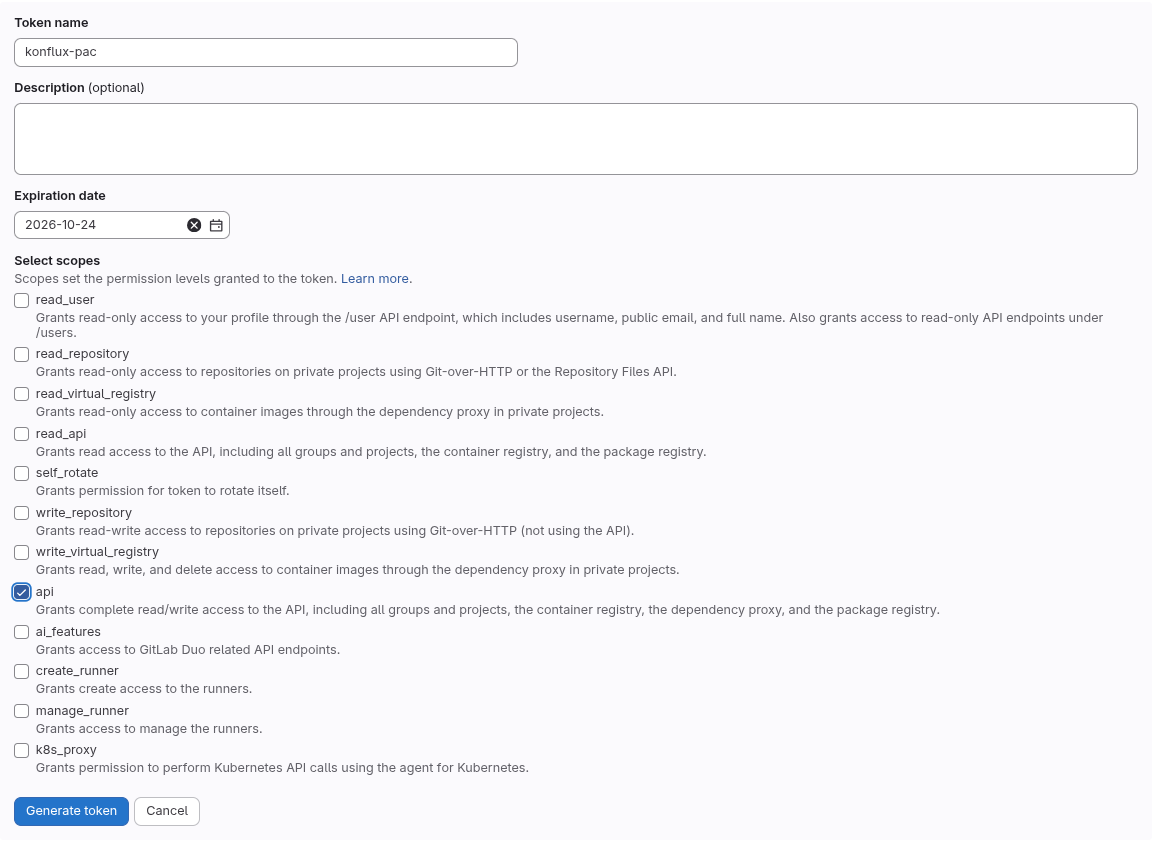Enable the create_runner scope checkbox

point(21,671)
